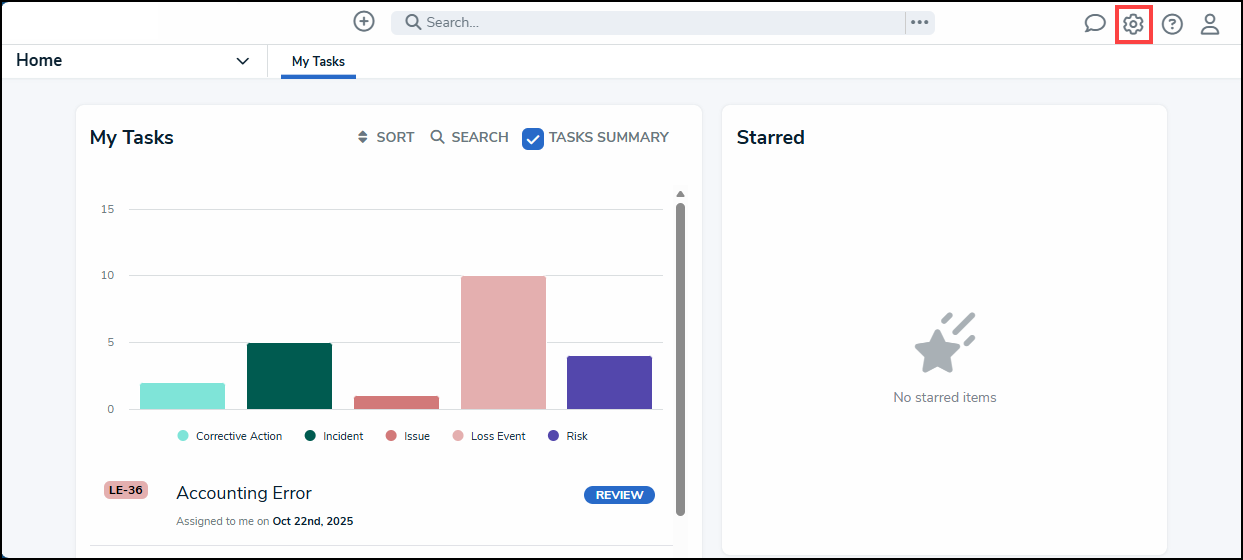Toggle the Corrective Action legend item

point(230,436)
